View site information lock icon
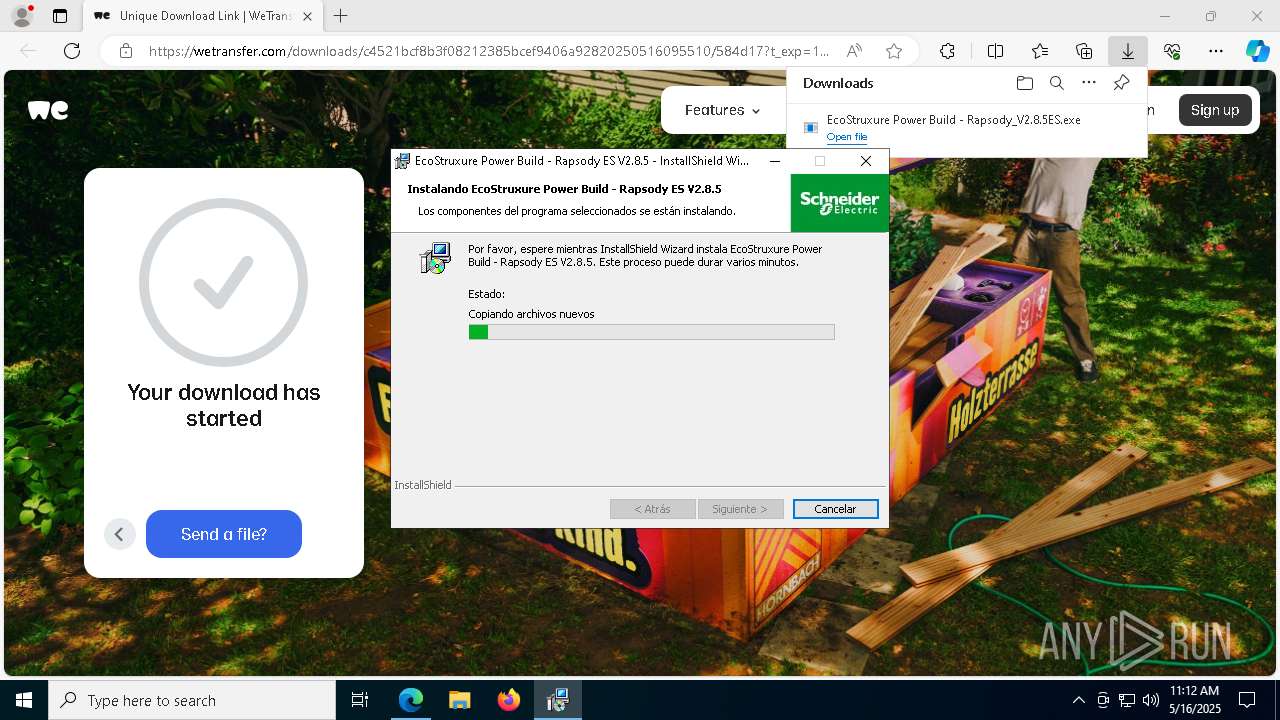1280x720 pixels. (x=125, y=51)
